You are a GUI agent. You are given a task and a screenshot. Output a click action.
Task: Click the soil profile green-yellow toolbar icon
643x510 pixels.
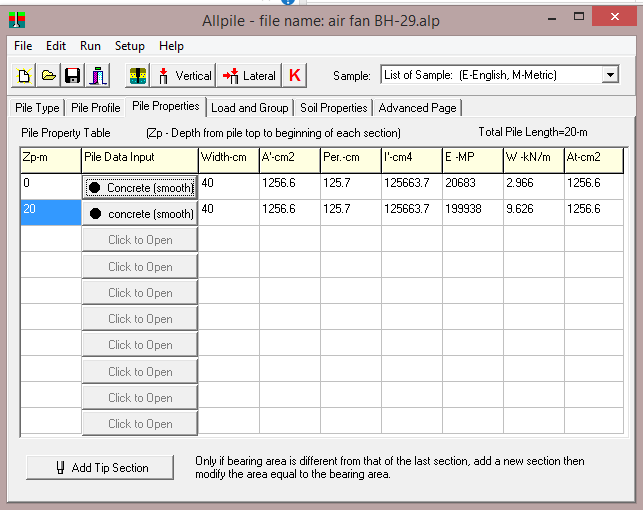[x=138, y=75]
